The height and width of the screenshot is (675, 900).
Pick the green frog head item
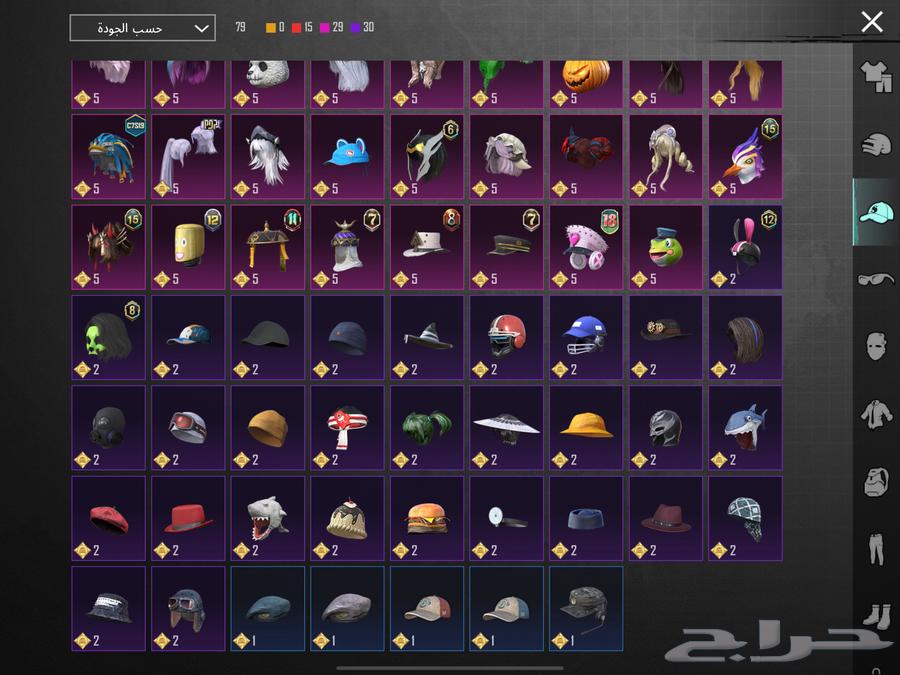tap(666, 247)
